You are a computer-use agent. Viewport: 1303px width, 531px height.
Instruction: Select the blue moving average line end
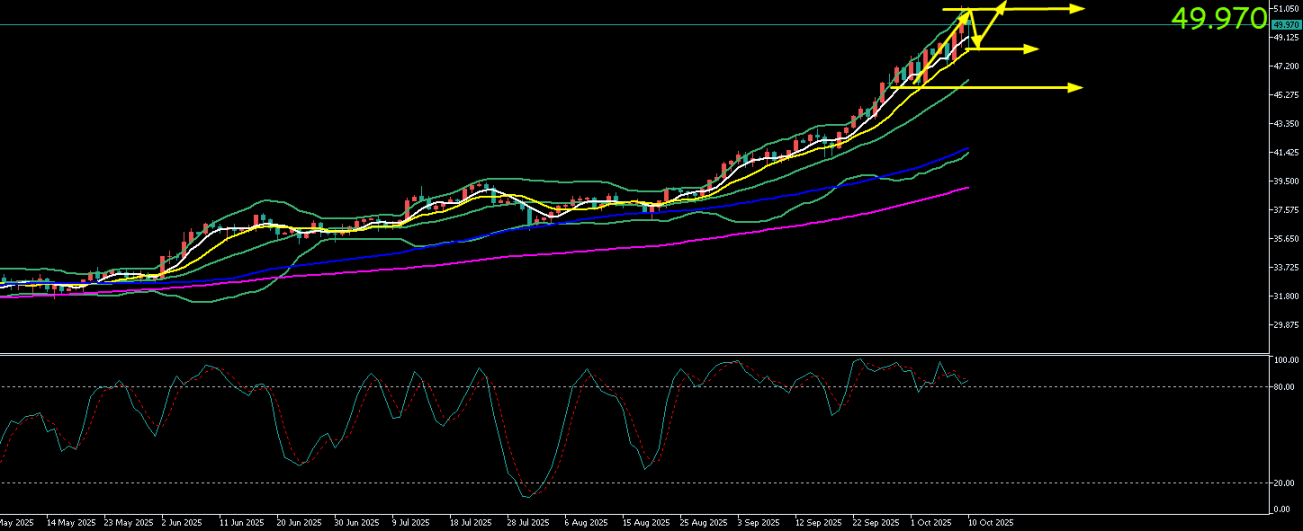tap(967, 149)
